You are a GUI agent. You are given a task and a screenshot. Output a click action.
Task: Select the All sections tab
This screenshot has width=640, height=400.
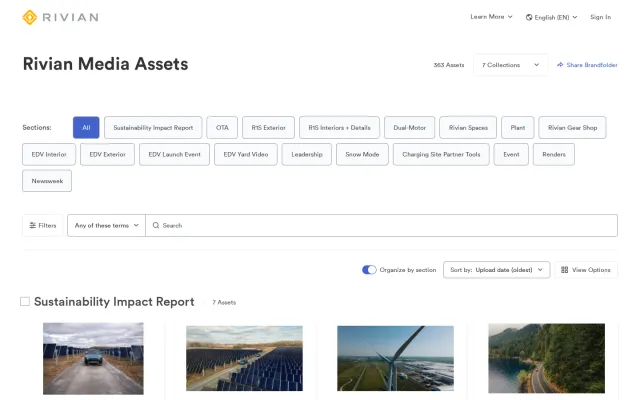click(86, 127)
